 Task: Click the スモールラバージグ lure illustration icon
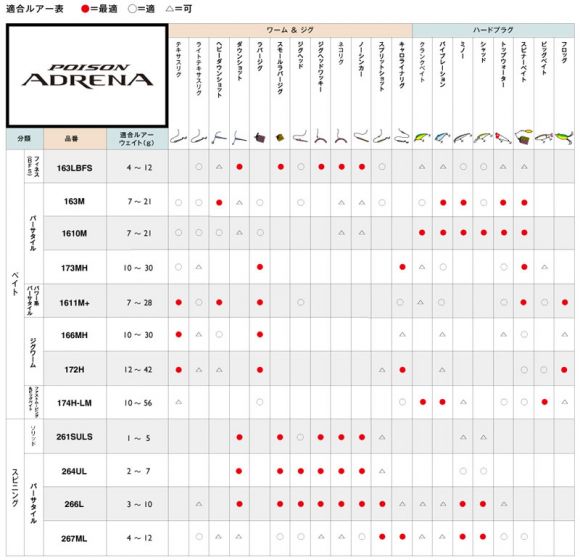point(280,138)
